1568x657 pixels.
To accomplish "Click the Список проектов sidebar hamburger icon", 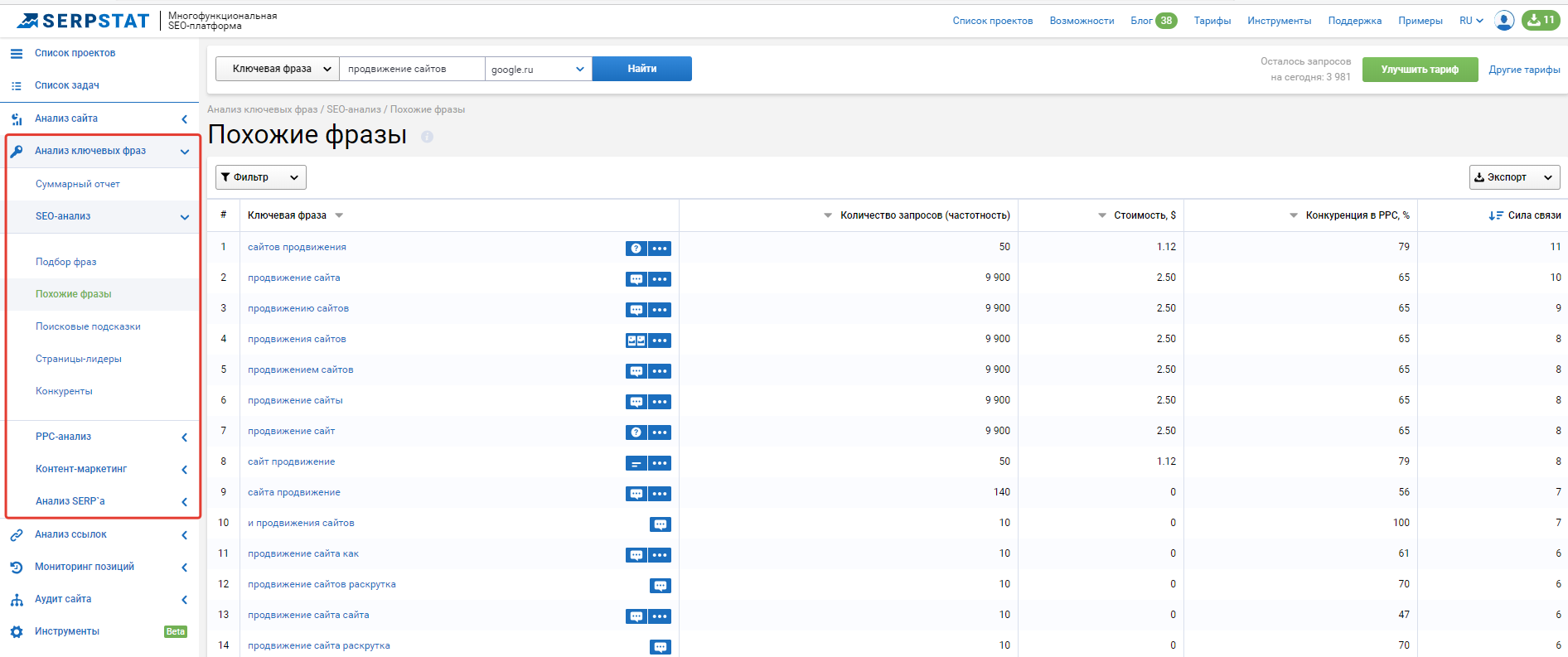I will [x=17, y=53].
